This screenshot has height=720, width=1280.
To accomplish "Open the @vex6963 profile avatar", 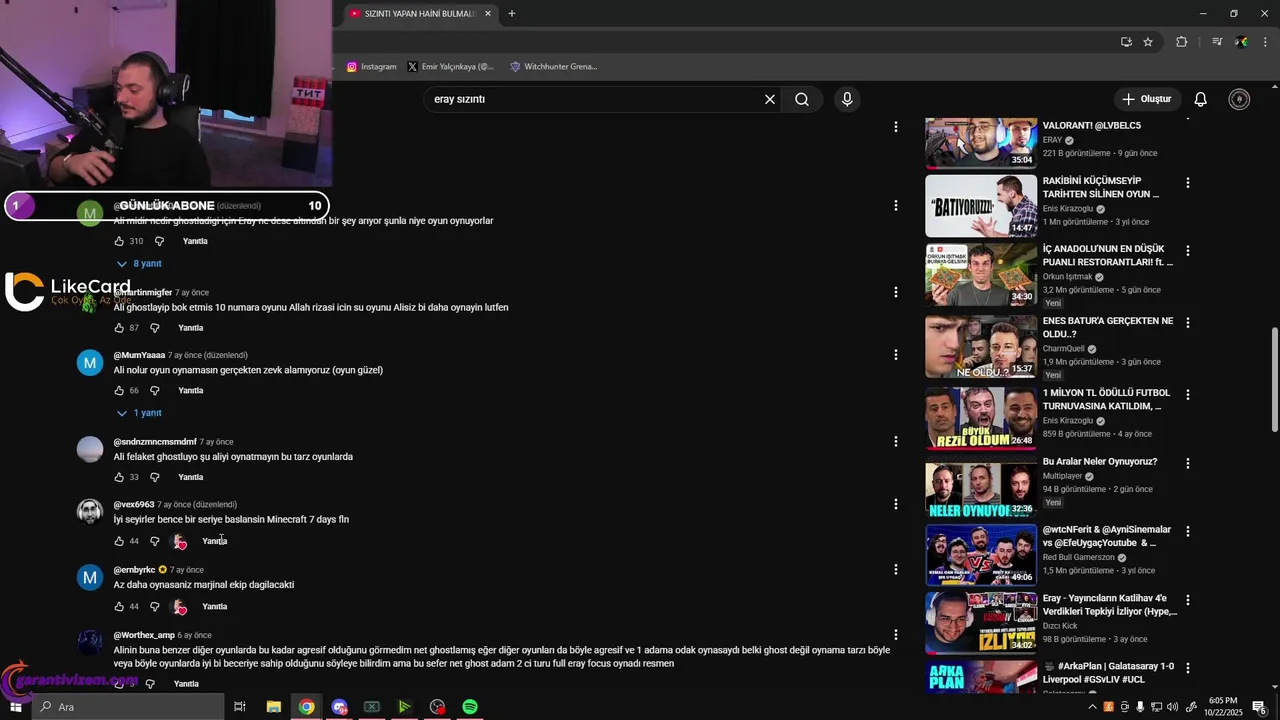I will click(x=90, y=512).
